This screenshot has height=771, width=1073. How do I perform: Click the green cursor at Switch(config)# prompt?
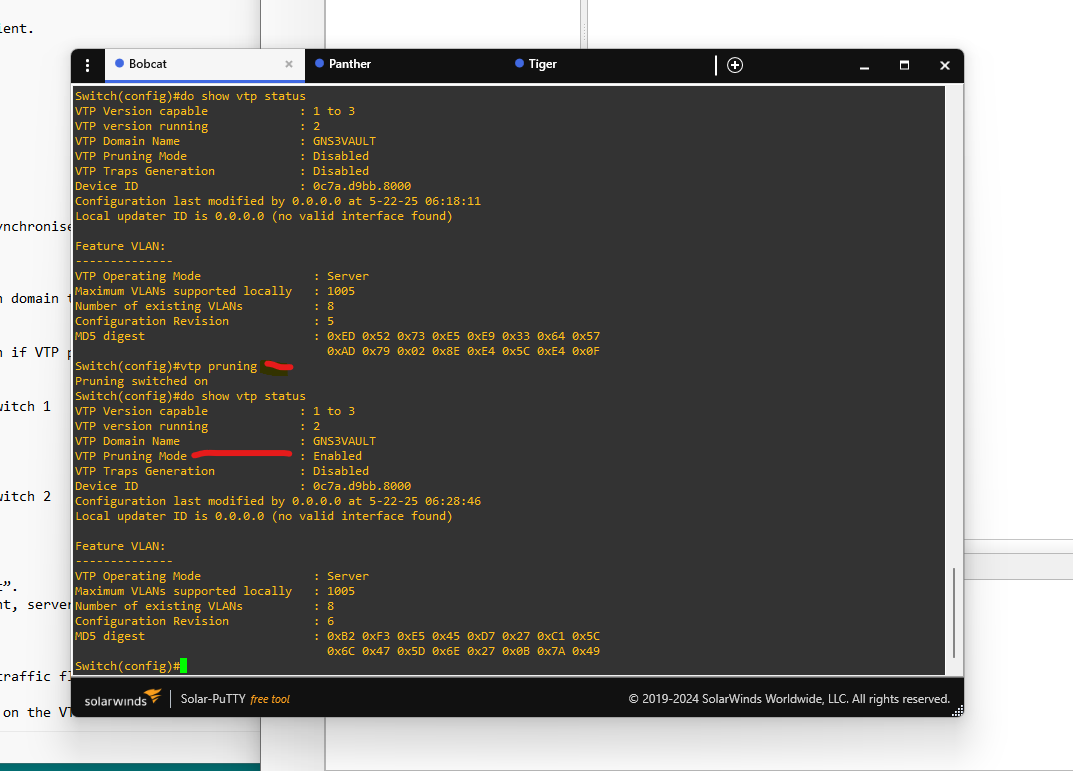[183, 666]
